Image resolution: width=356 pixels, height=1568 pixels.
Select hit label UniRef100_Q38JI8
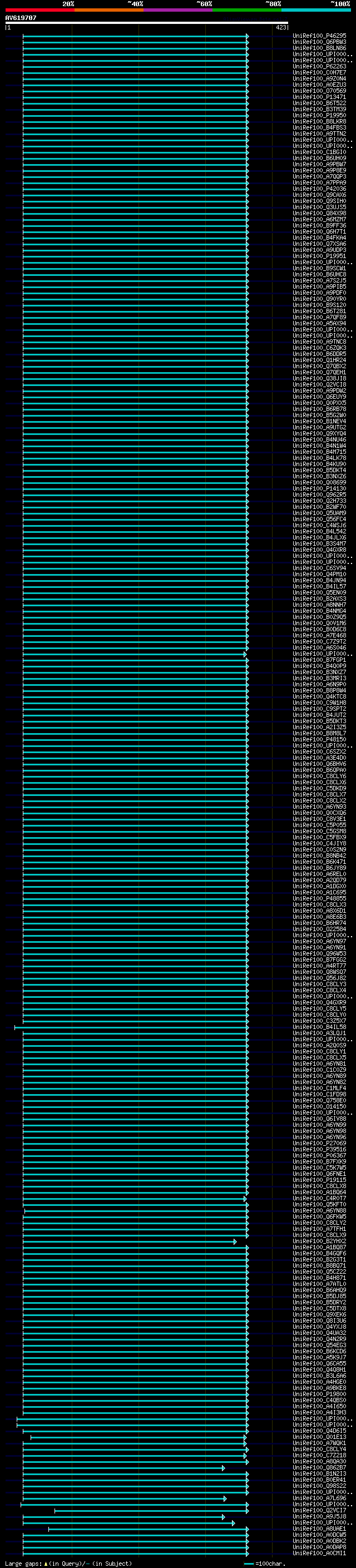(x=319, y=379)
